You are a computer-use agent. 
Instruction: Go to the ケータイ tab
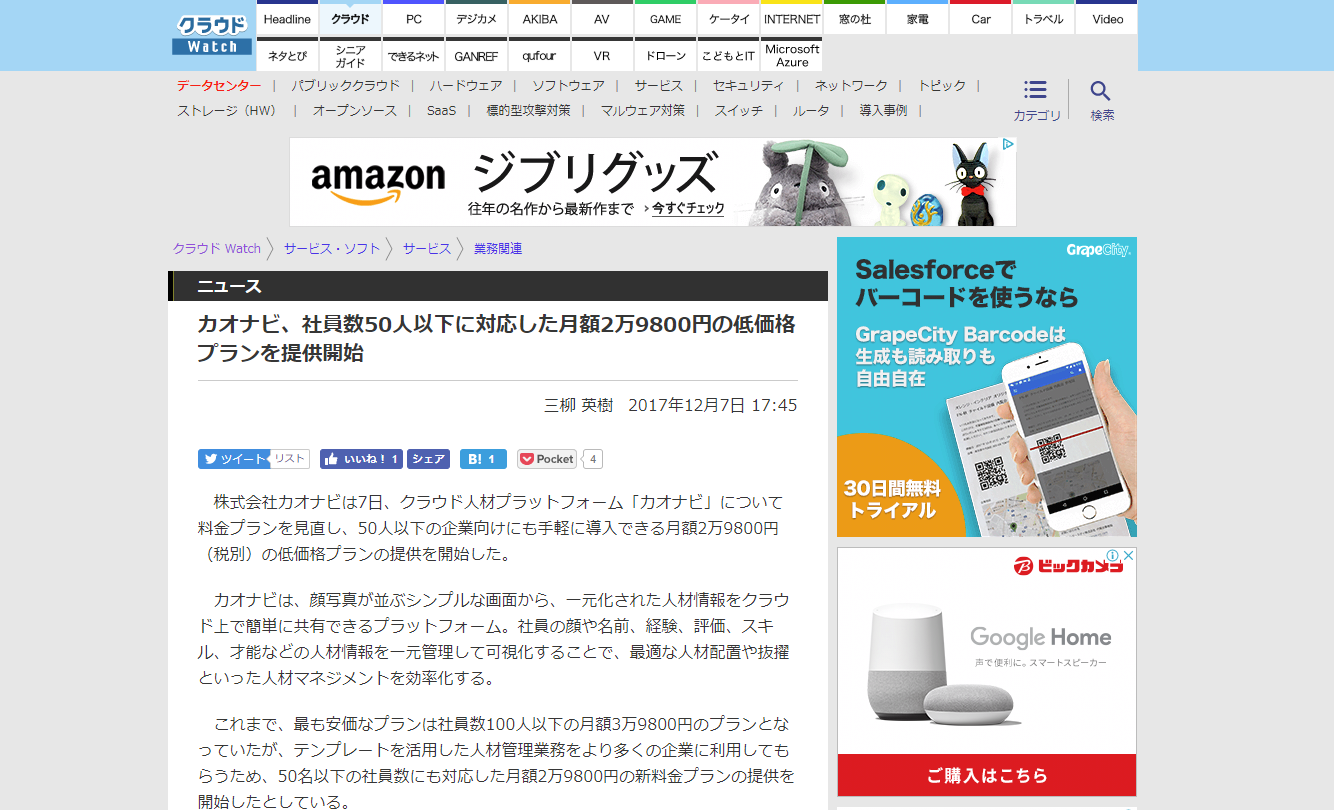728,19
